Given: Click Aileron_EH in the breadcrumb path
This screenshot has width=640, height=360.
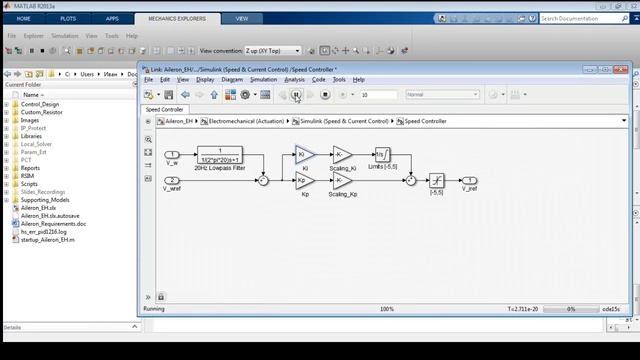Looking at the screenshot, I should pyautogui.click(x=179, y=121).
